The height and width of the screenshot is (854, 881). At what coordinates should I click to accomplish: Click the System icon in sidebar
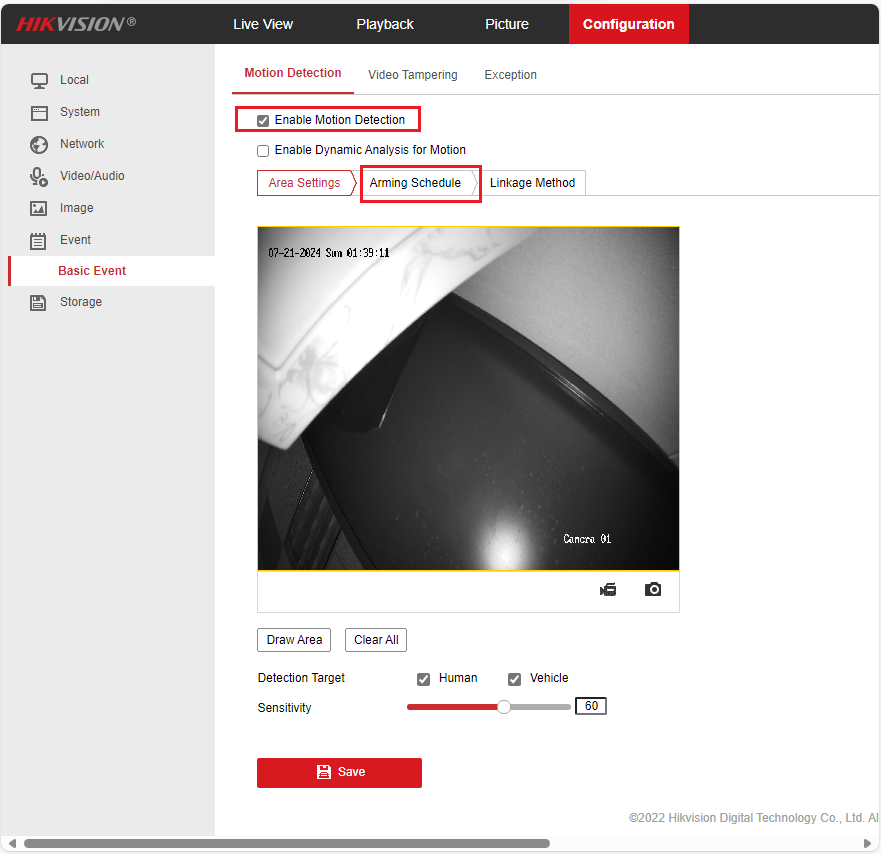coord(39,112)
